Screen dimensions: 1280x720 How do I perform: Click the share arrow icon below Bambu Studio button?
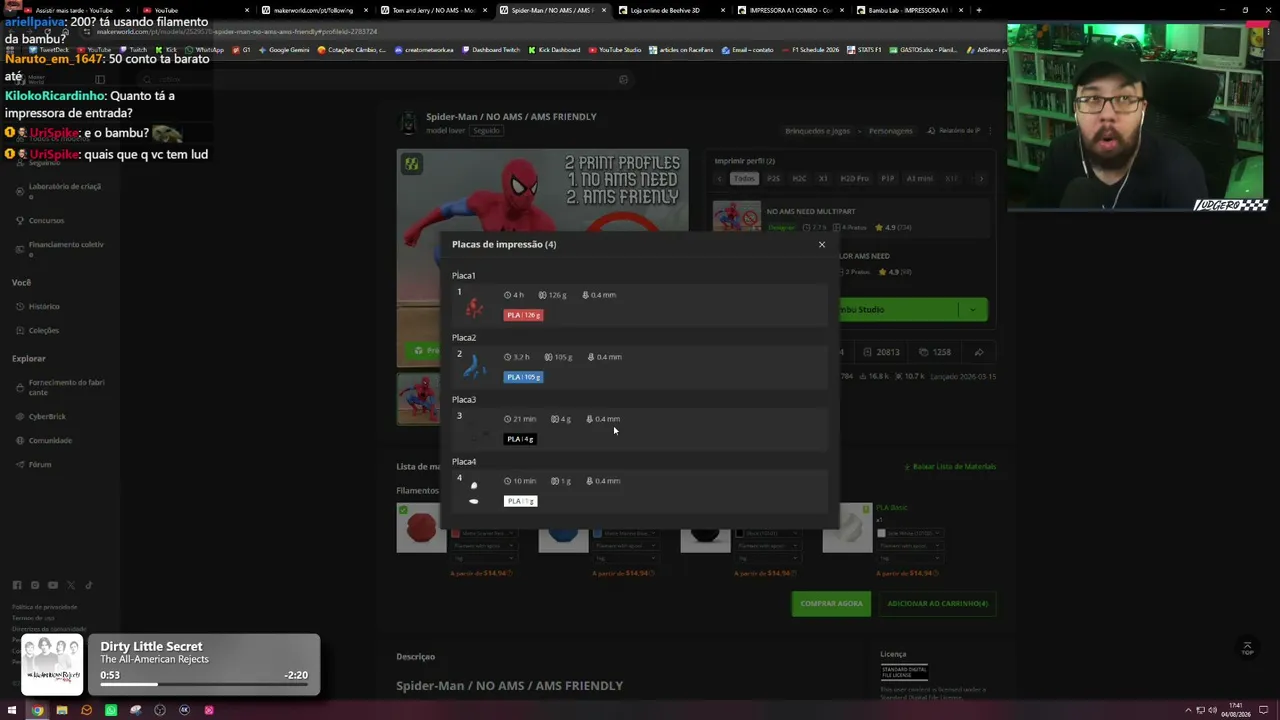(979, 352)
